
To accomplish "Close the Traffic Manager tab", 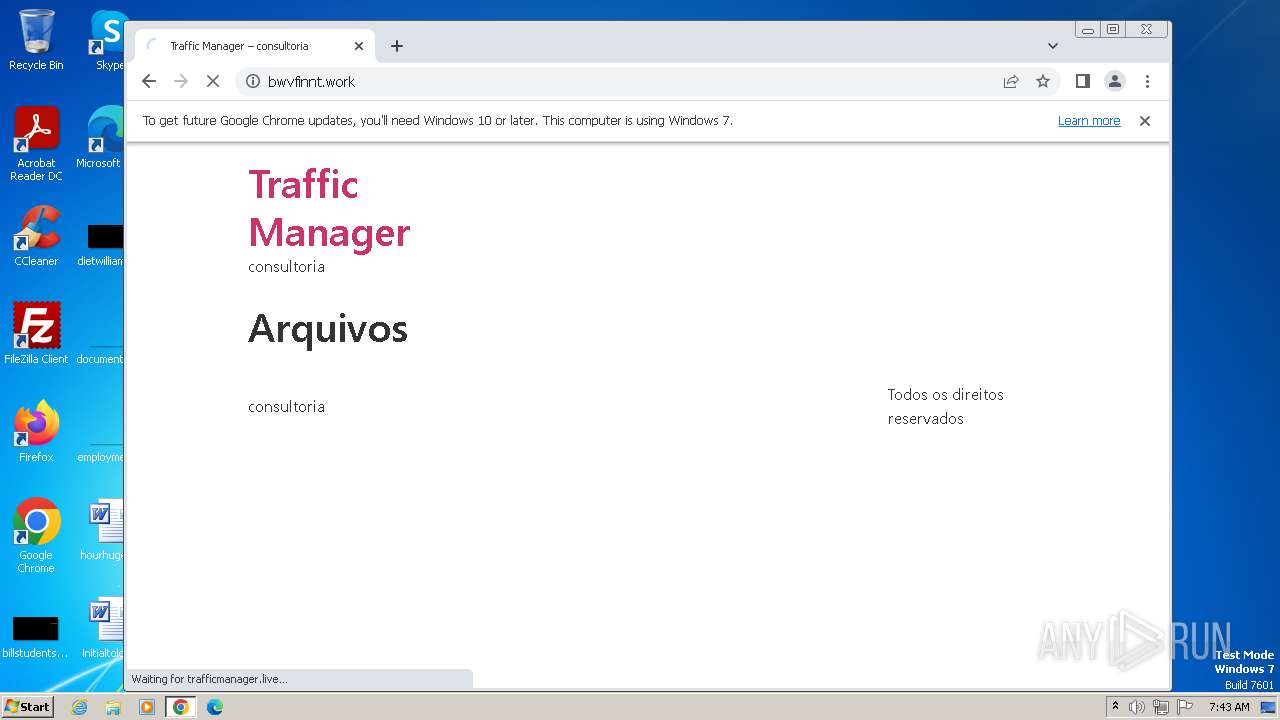I will coord(359,46).
